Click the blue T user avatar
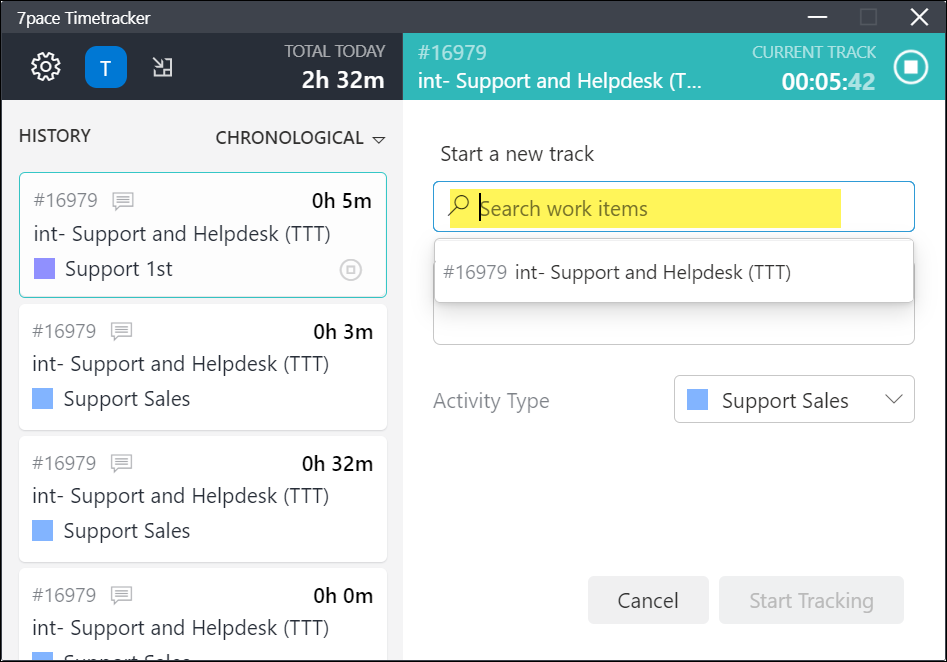Screen dimensions: 947x662 click(x=106, y=67)
